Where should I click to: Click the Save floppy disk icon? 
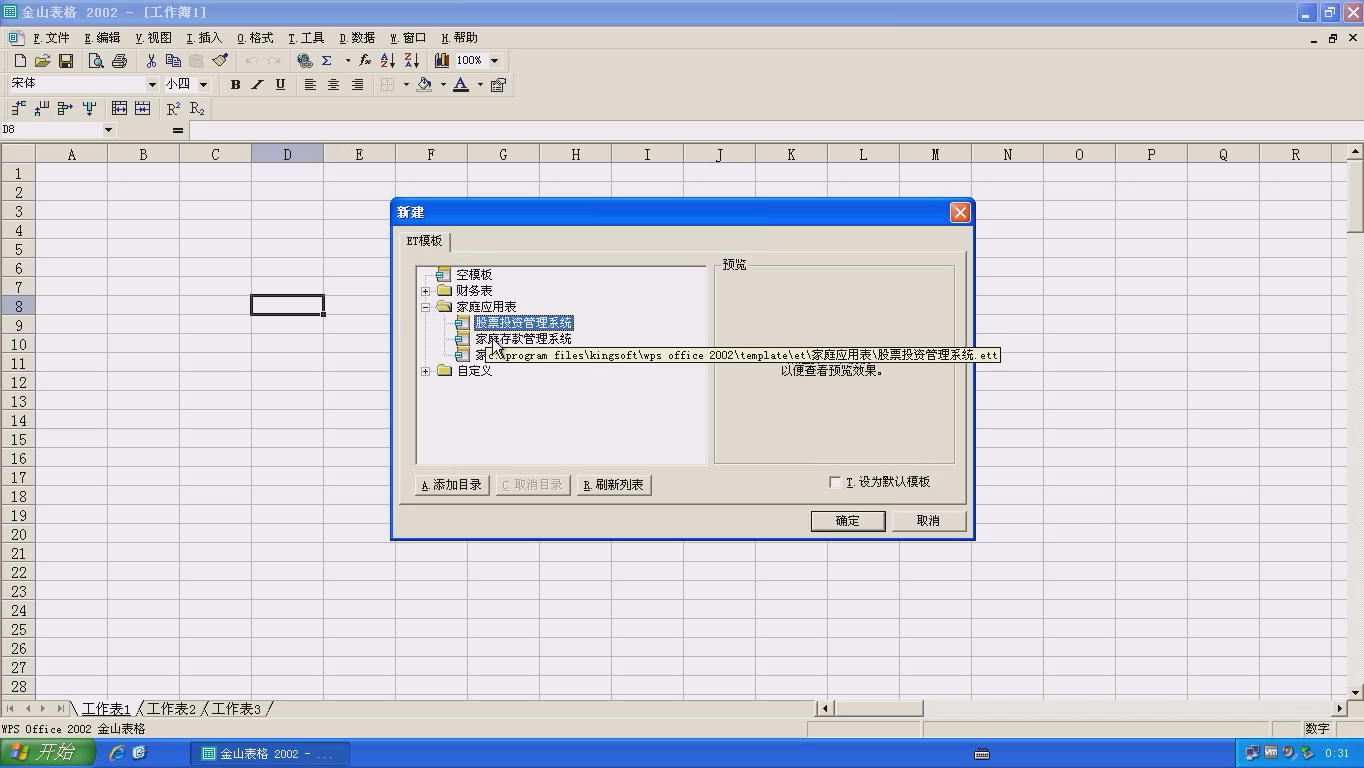point(66,61)
